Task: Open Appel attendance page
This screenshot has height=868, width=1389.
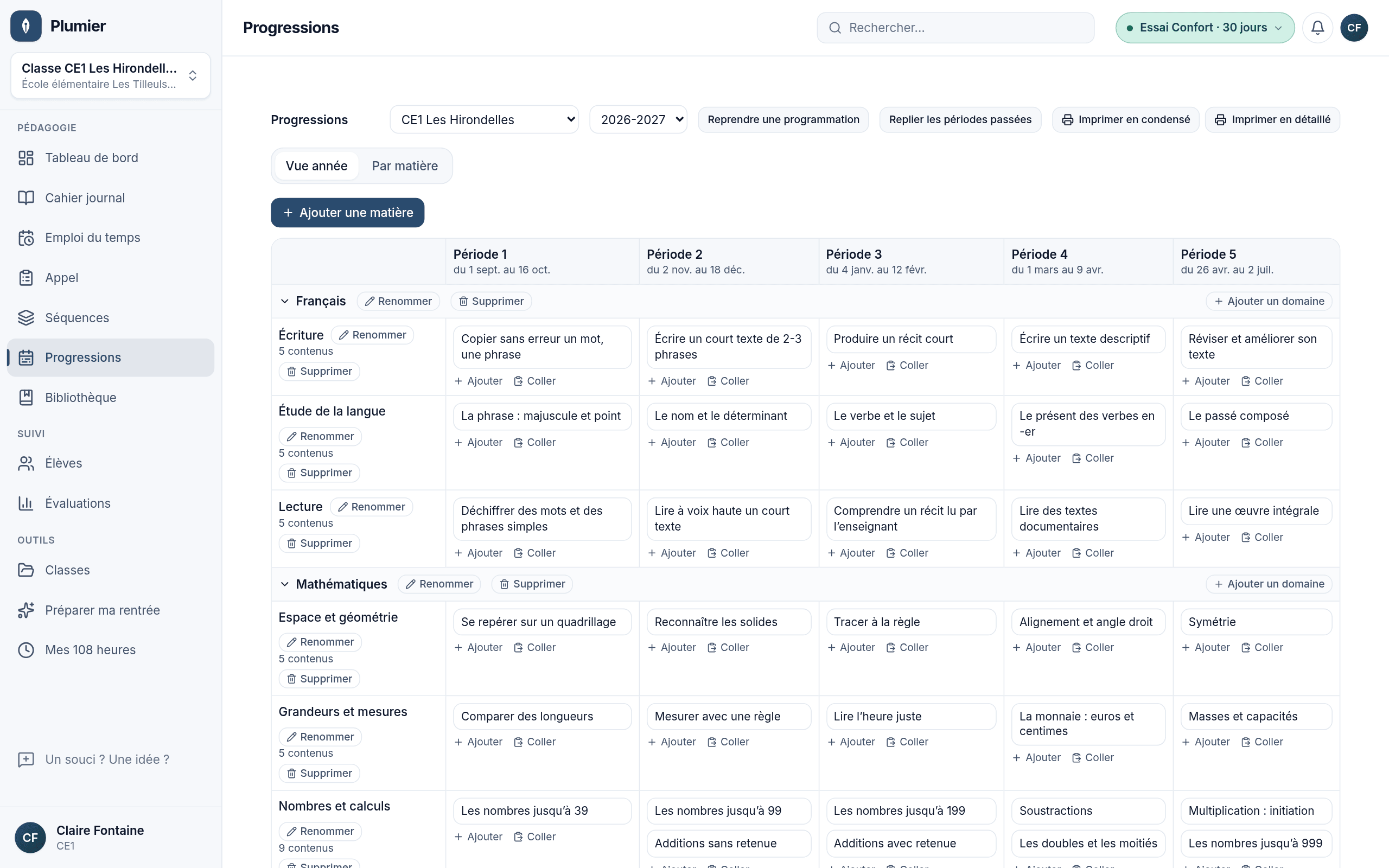Action: pyautogui.click(x=110, y=278)
